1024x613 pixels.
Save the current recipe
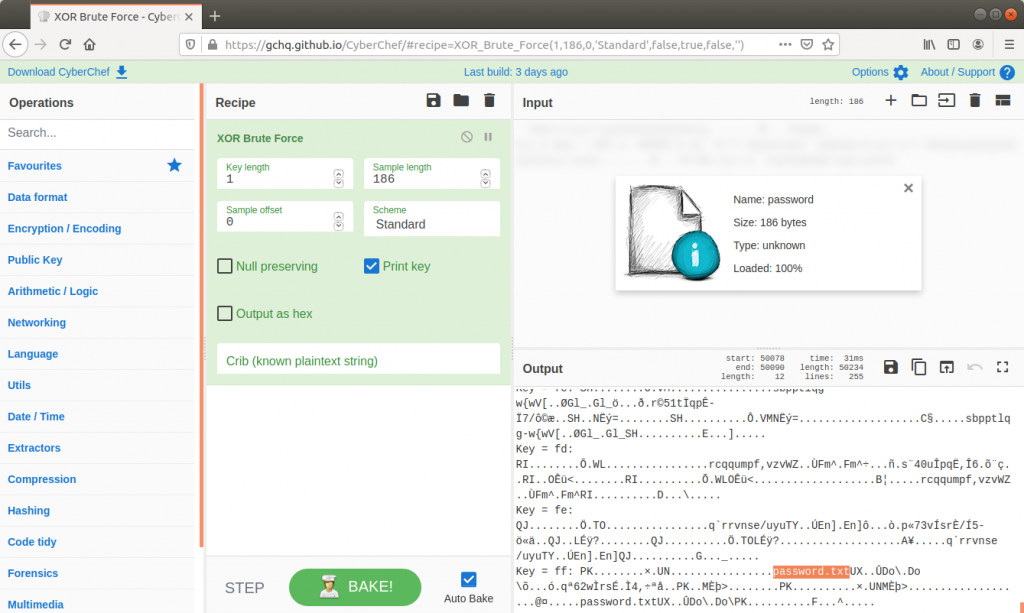tap(433, 101)
